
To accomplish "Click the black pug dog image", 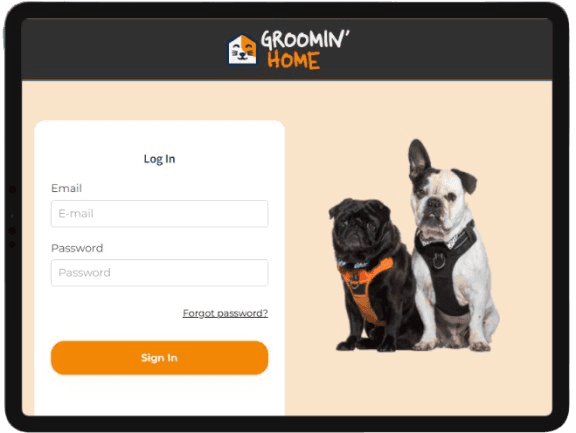I will (371, 275).
